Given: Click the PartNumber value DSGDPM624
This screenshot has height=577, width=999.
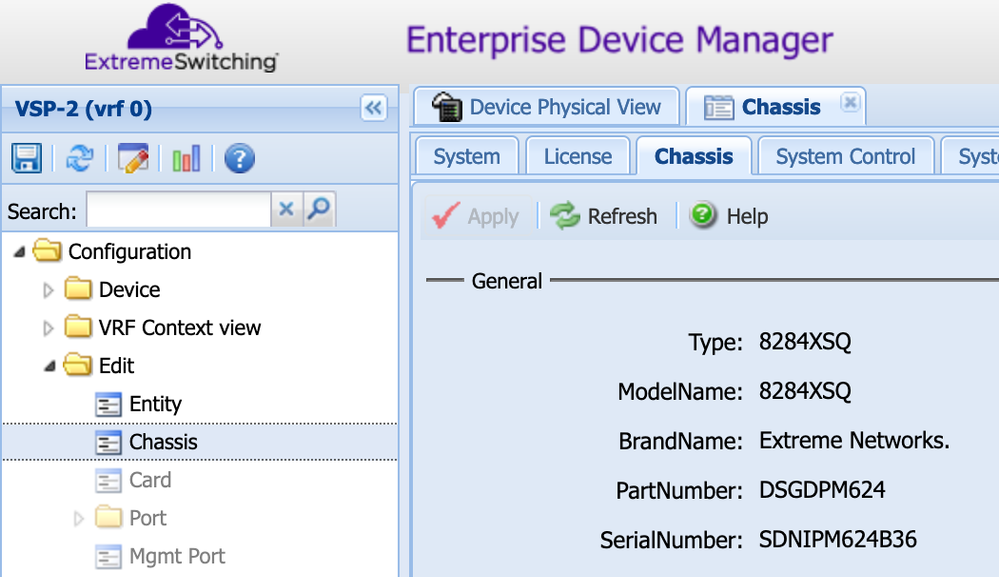Looking at the screenshot, I should tap(822, 490).
